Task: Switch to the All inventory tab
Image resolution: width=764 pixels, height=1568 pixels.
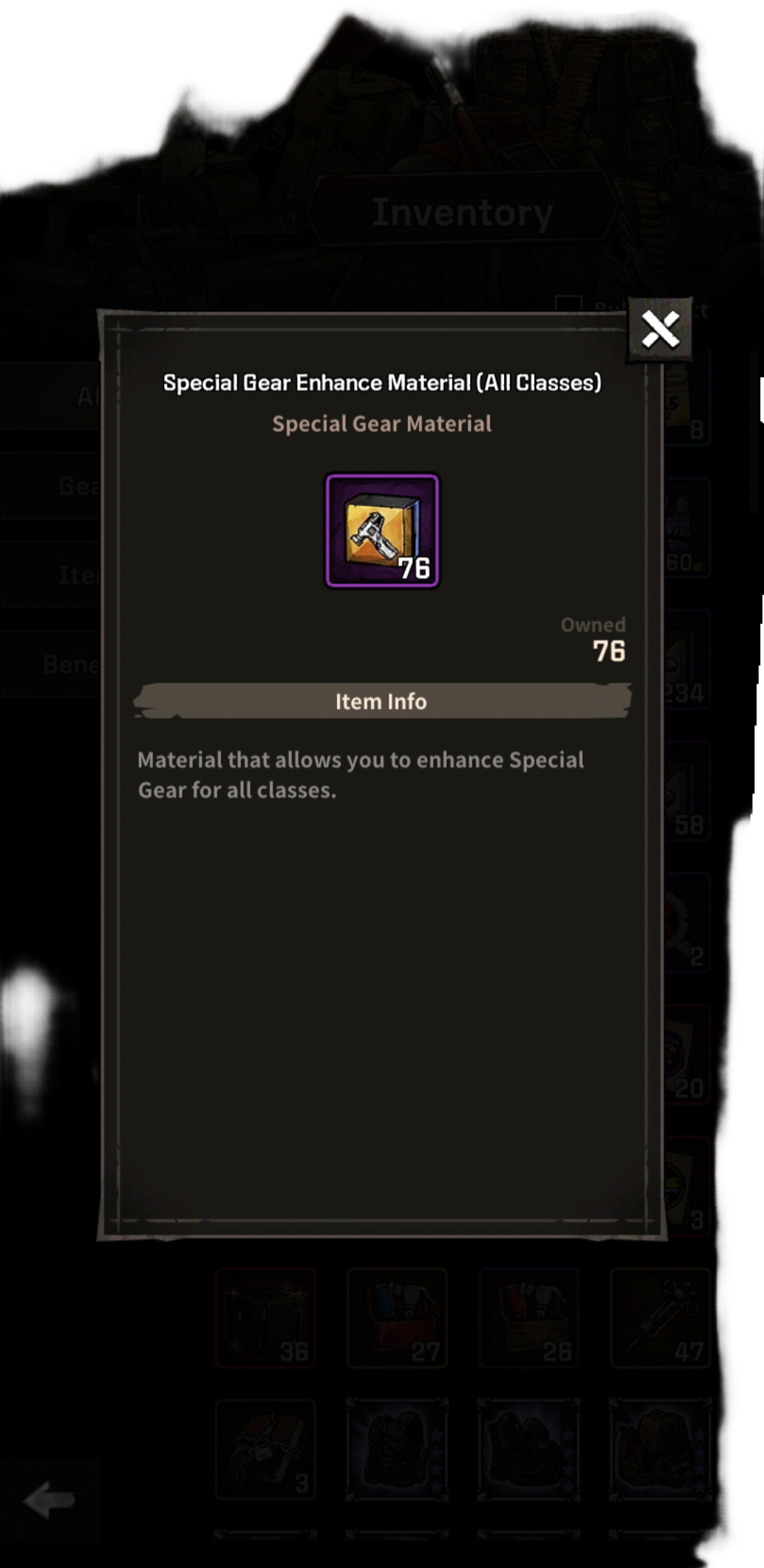Action: pos(50,397)
